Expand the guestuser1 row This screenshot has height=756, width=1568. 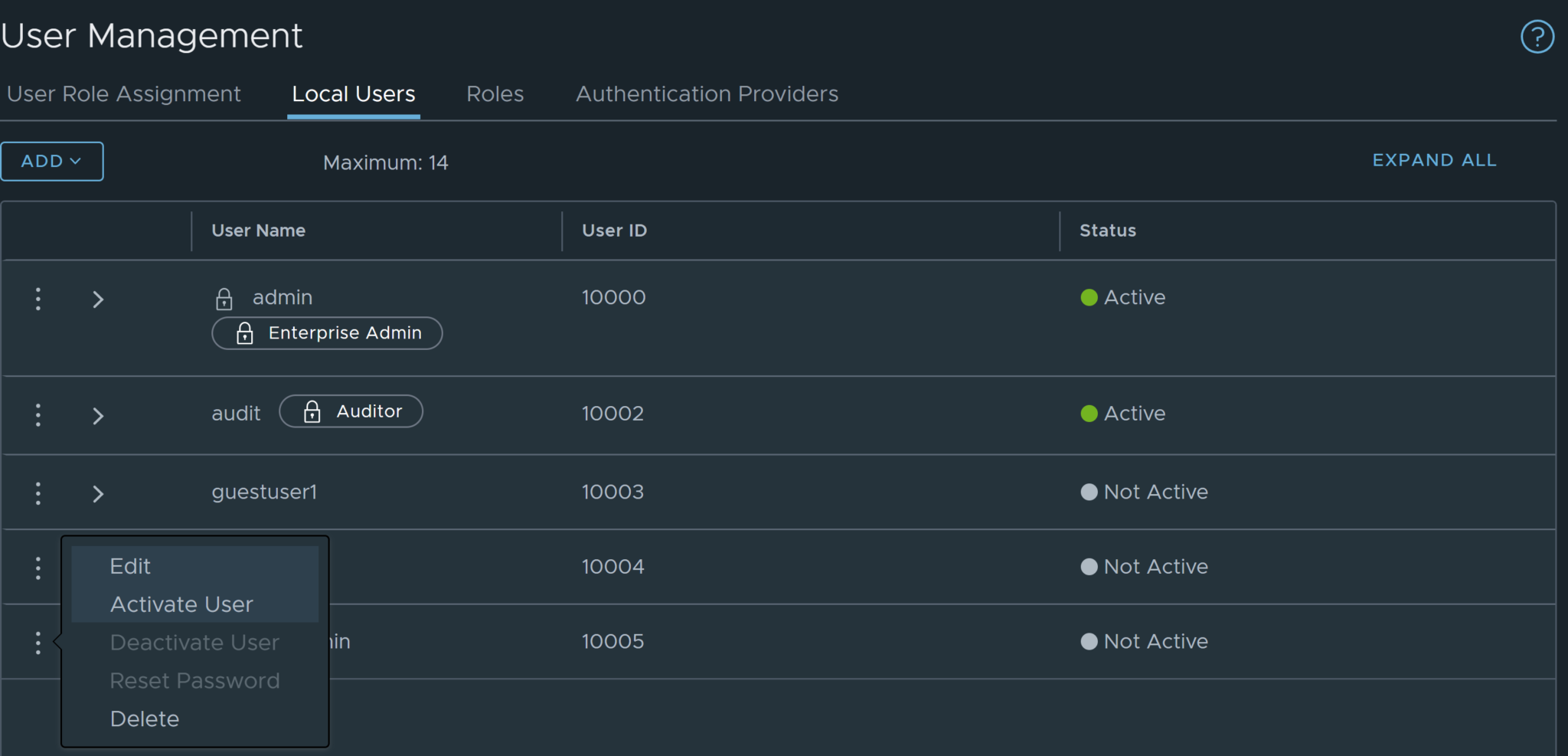pyautogui.click(x=97, y=493)
